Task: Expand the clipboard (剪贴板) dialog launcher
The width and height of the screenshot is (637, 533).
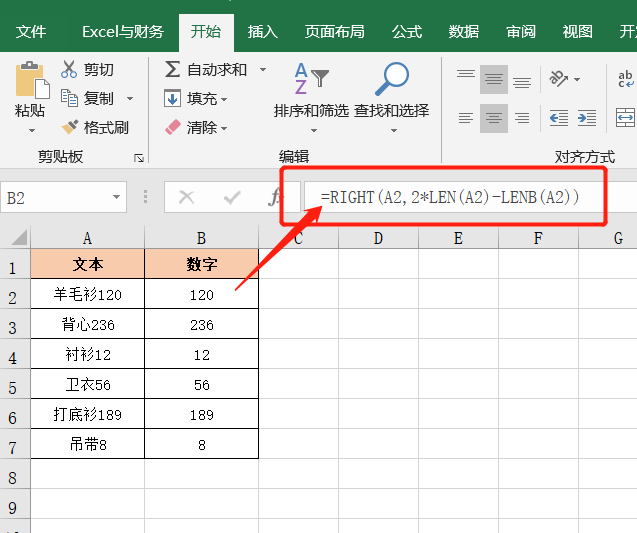Action: tap(138, 157)
